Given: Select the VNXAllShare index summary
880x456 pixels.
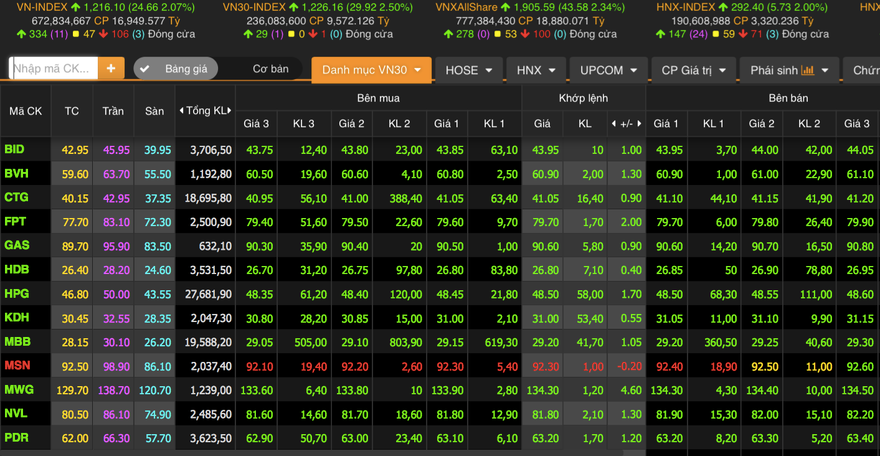Looking at the screenshot, I should click(x=530, y=21).
